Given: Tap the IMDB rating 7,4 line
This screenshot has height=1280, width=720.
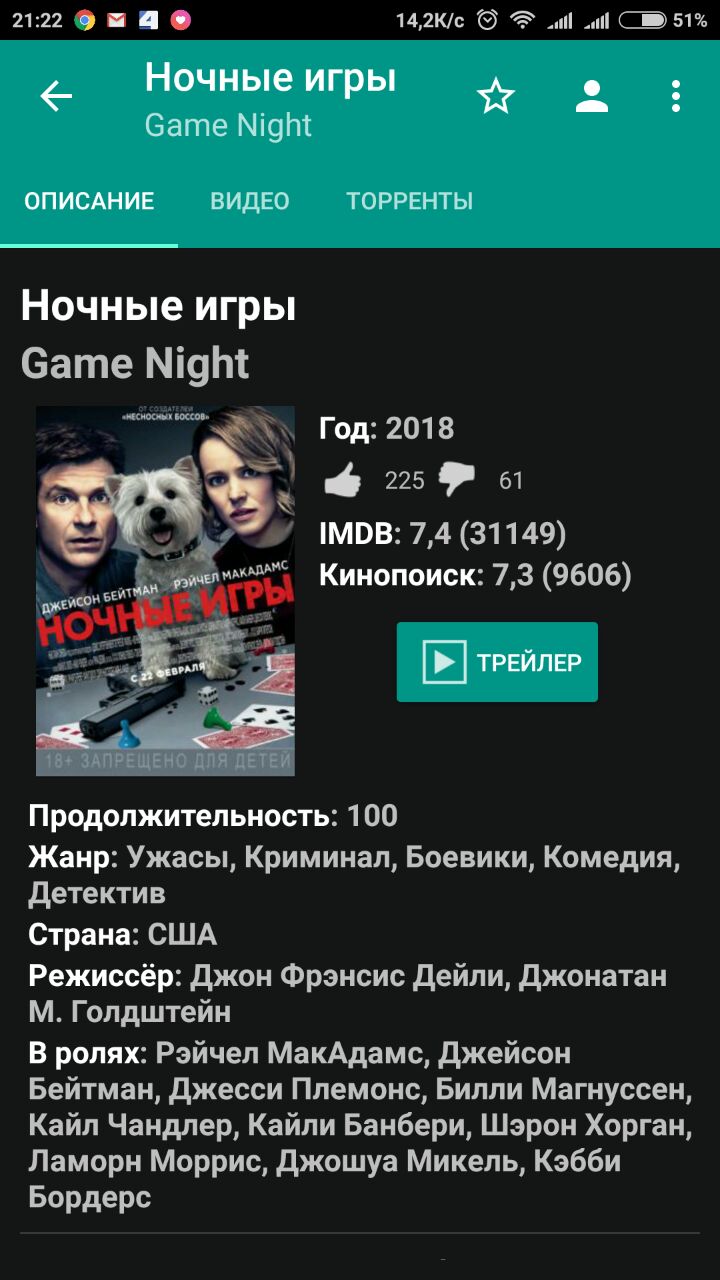Looking at the screenshot, I should point(442,534).
